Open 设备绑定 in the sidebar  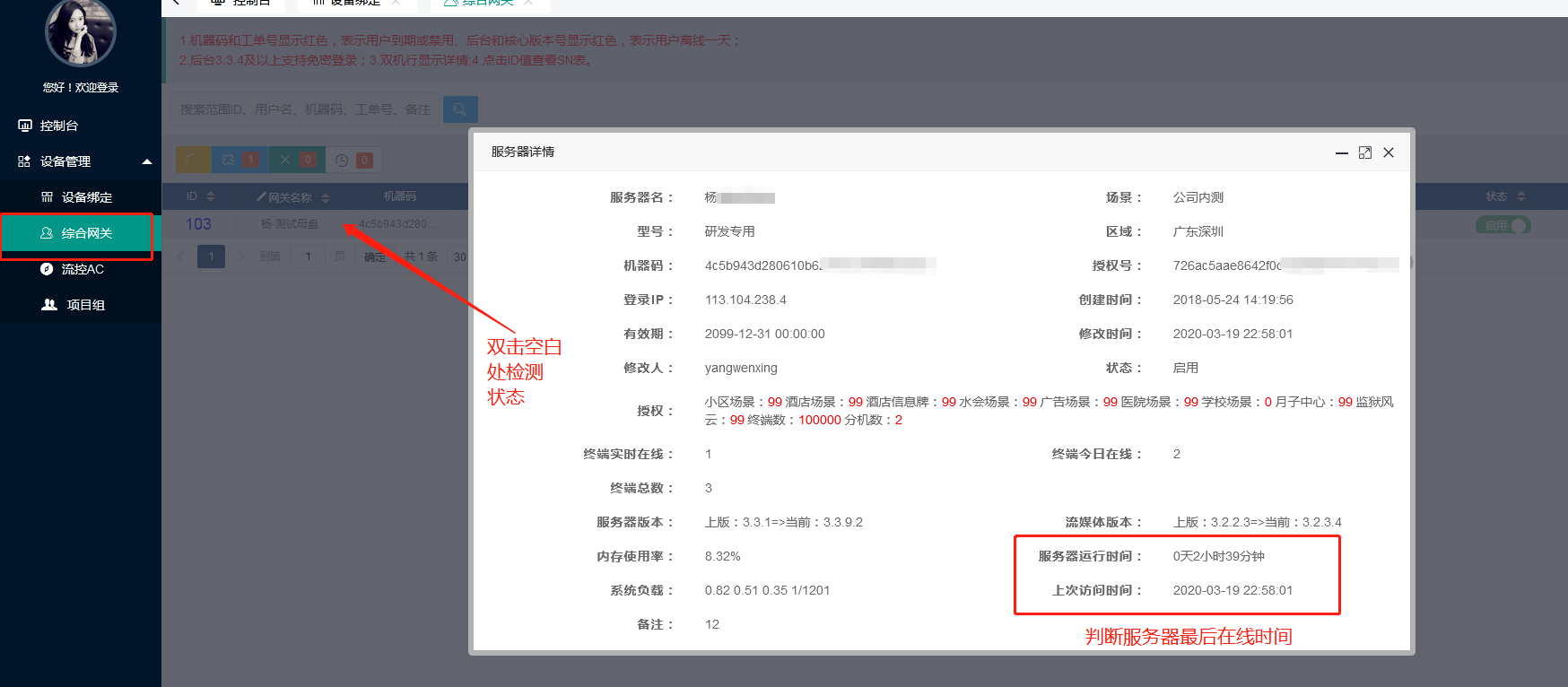click(86, 197)
